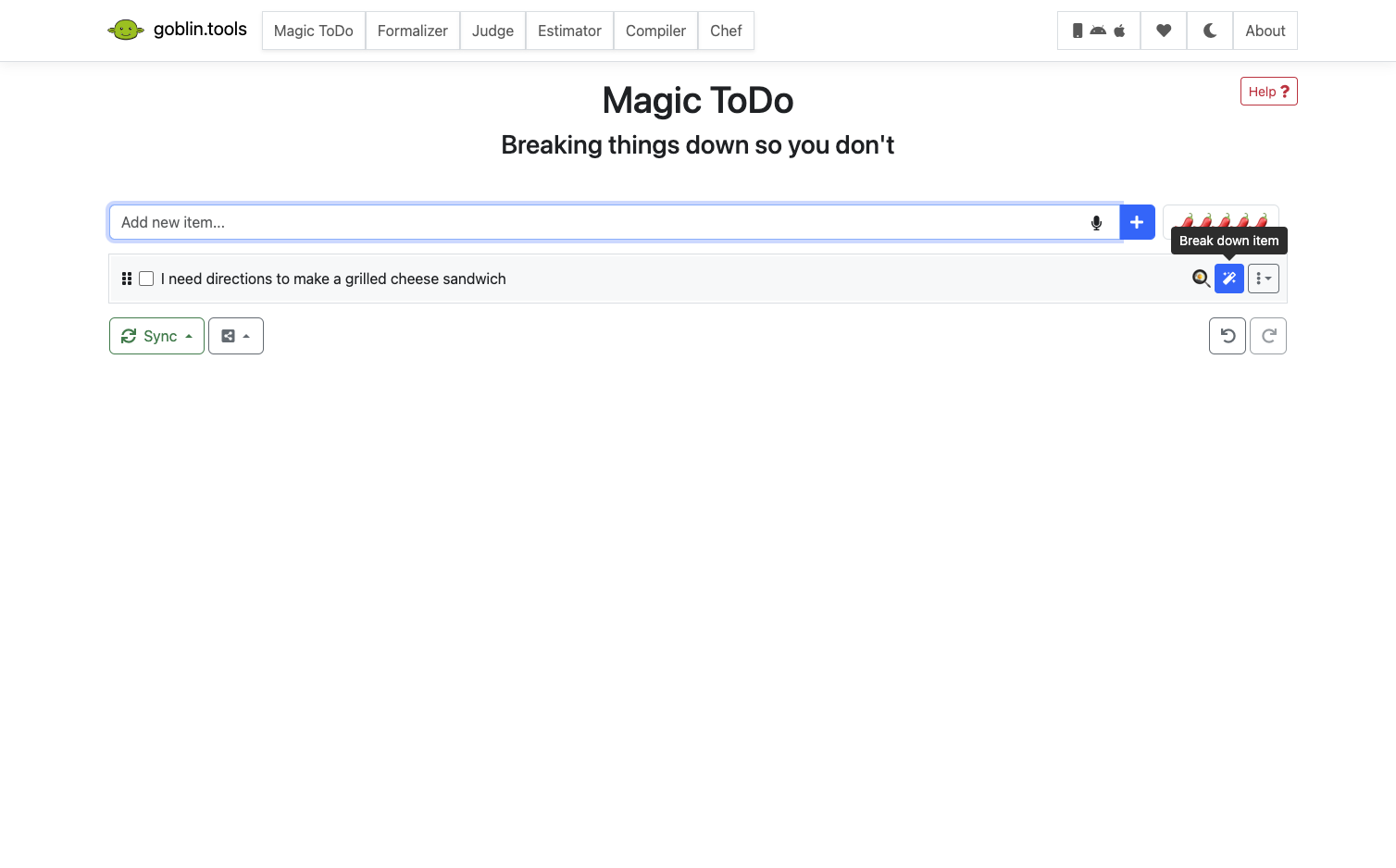Switch to the Formalizer tool
The height and width of the screenshot is (868, 1396).
(413, 31)
